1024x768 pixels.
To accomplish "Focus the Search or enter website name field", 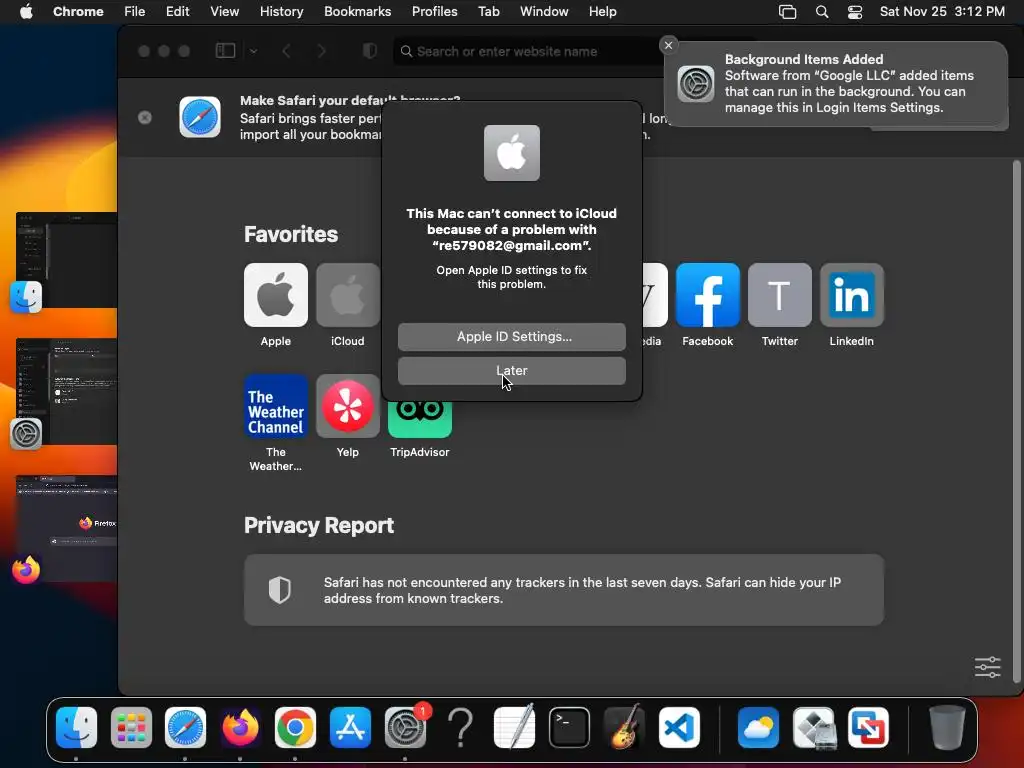I will point(529,51).
